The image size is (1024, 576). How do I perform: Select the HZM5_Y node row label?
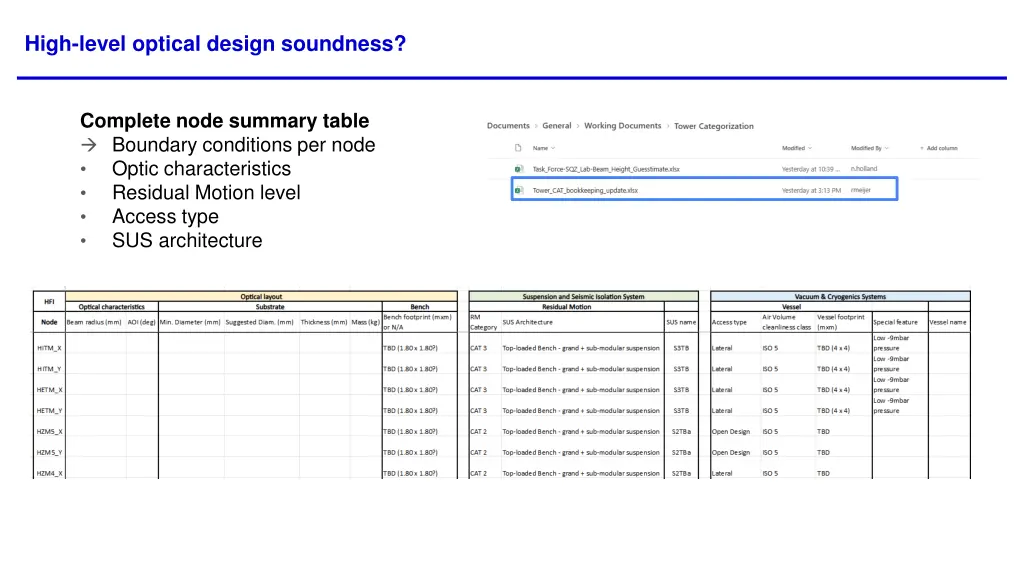(x=49, y=453)
